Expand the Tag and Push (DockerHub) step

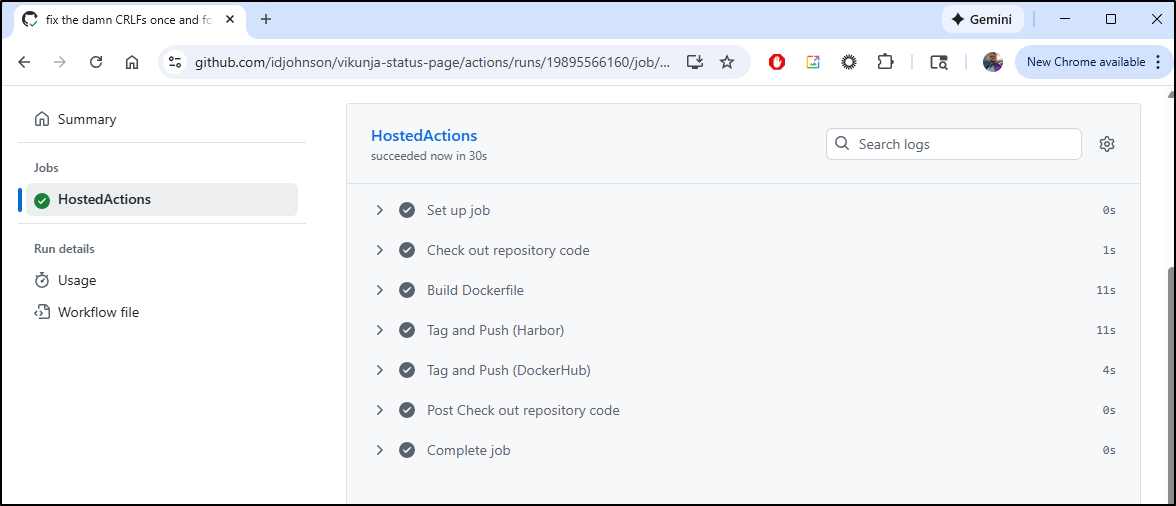pos(380,370)
